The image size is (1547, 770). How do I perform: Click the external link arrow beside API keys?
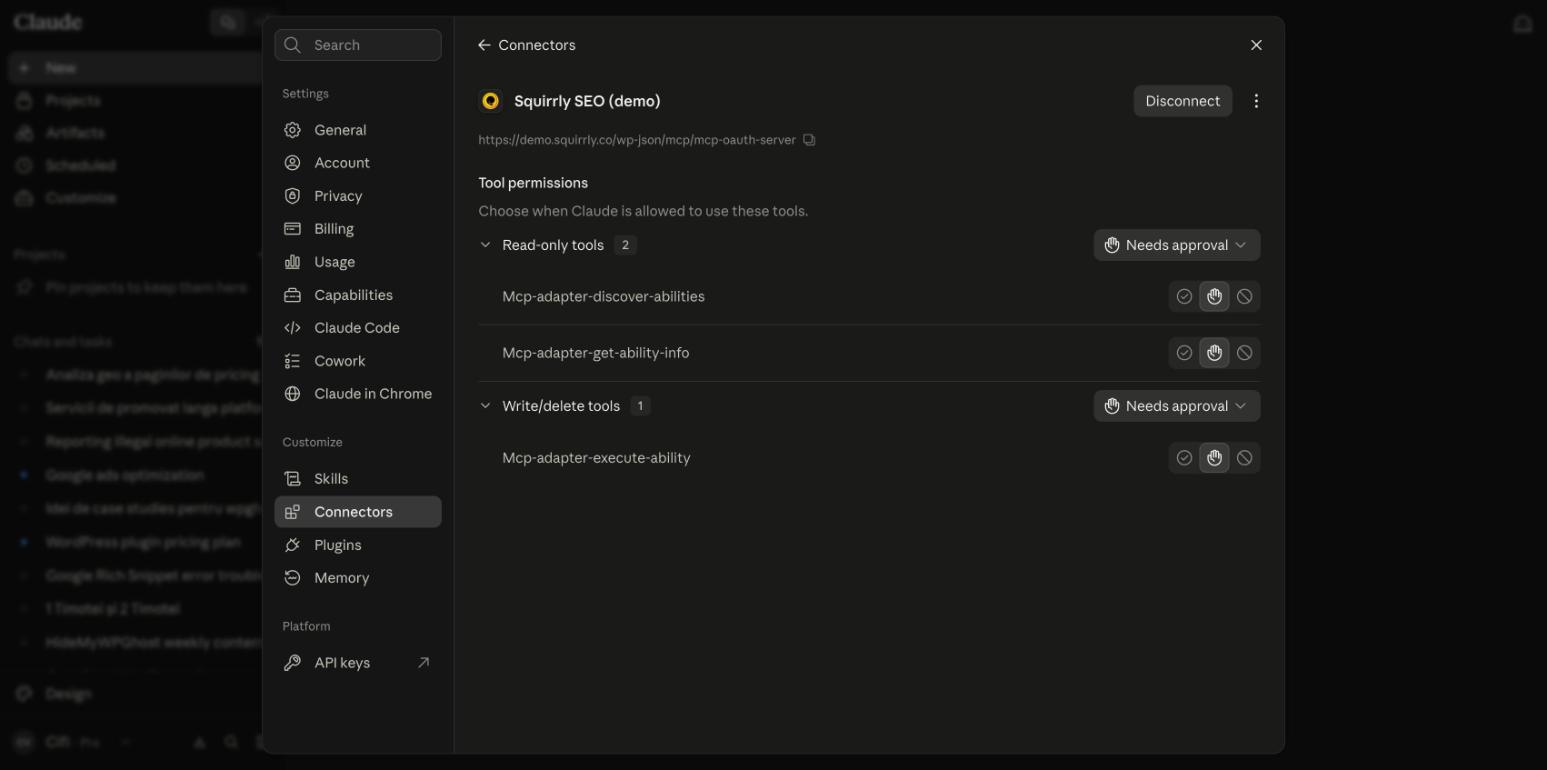coord(423,663)
